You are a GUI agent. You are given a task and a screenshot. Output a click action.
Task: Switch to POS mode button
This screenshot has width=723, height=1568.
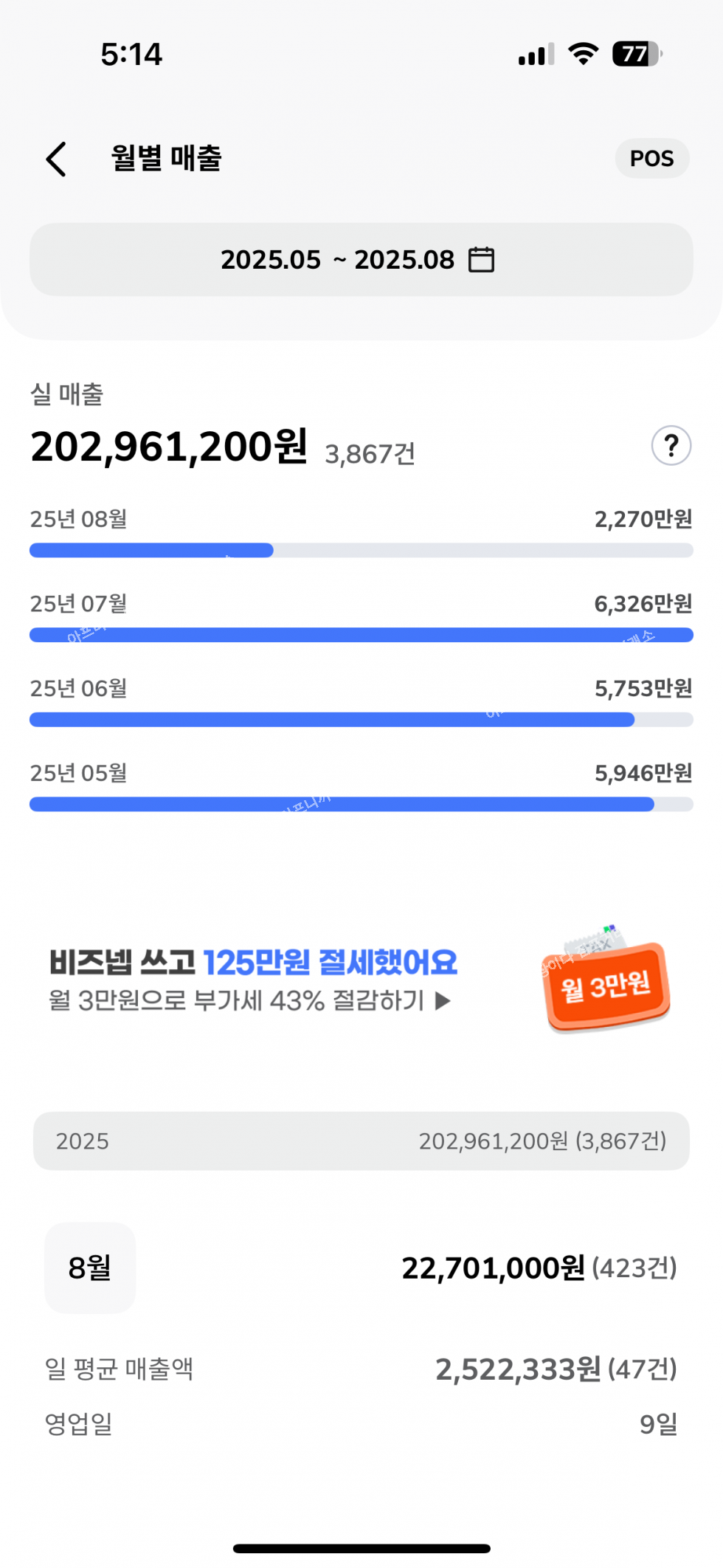(x=651, y=159)
